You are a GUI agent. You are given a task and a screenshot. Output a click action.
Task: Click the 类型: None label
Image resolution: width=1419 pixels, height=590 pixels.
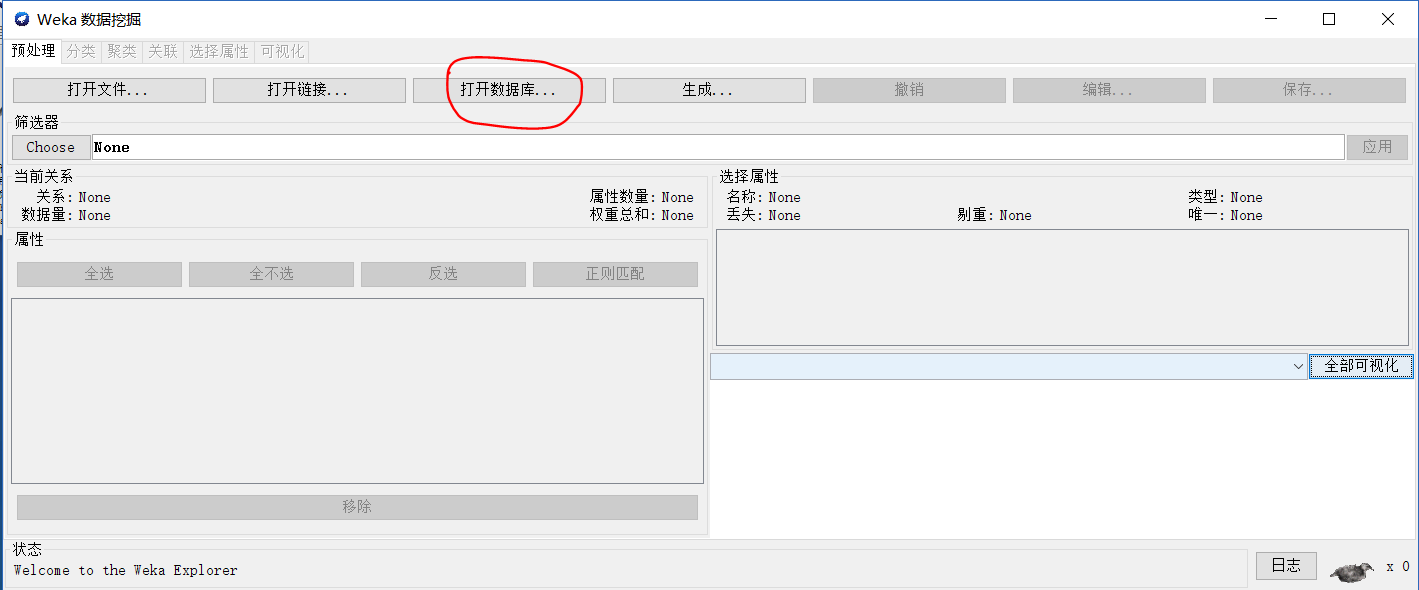coord(1225,198)
